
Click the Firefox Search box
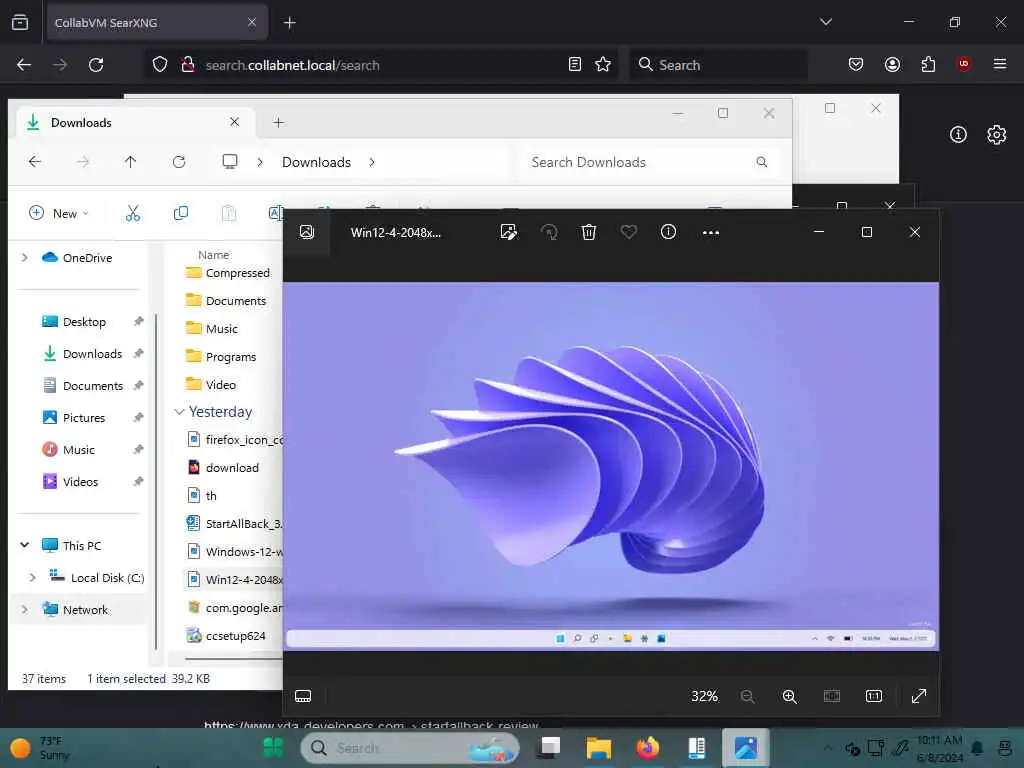[x=718, y=65]
